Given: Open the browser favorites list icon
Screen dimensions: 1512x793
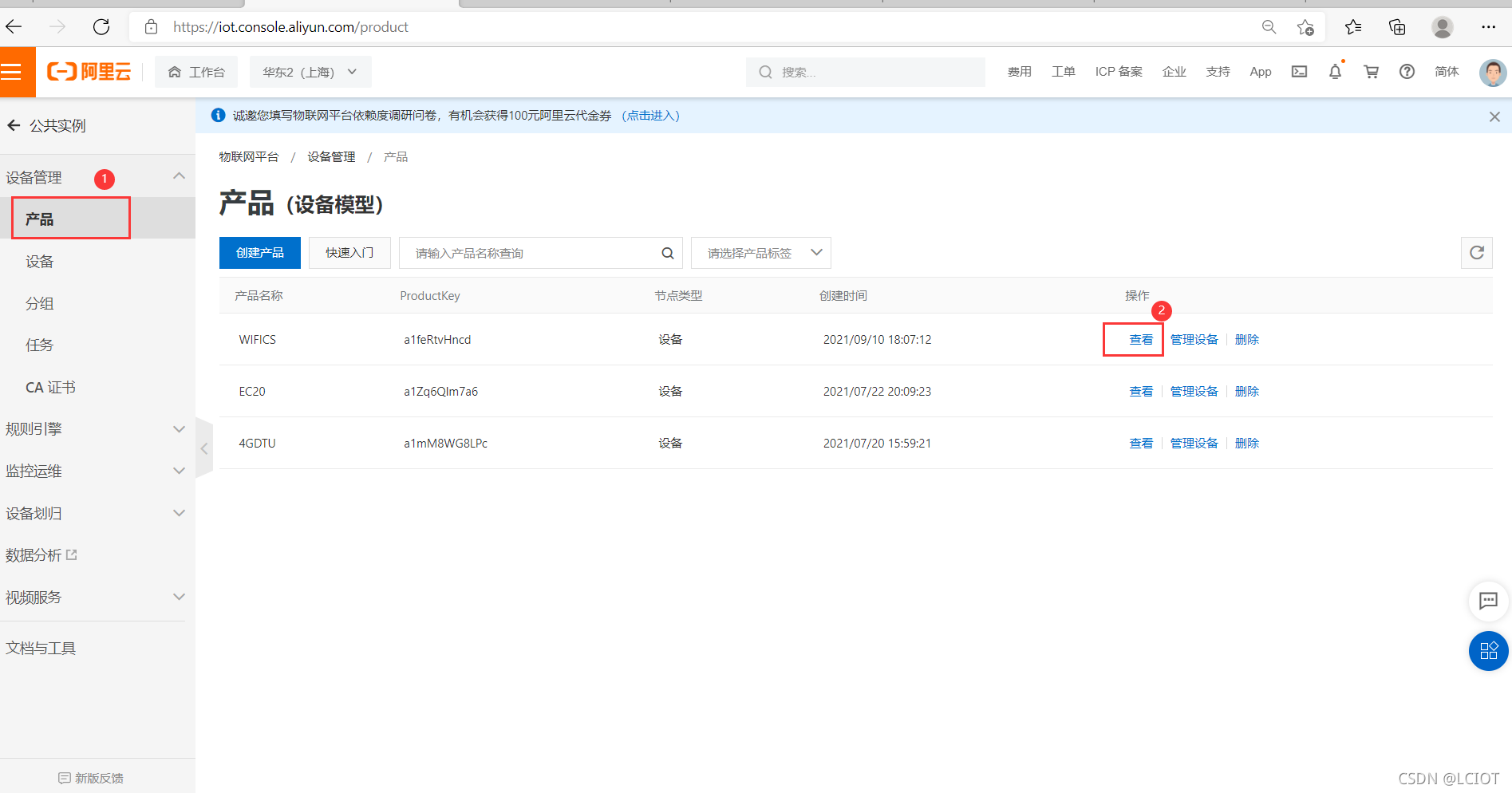Looking at the screenshot, I should (1353, 27).
